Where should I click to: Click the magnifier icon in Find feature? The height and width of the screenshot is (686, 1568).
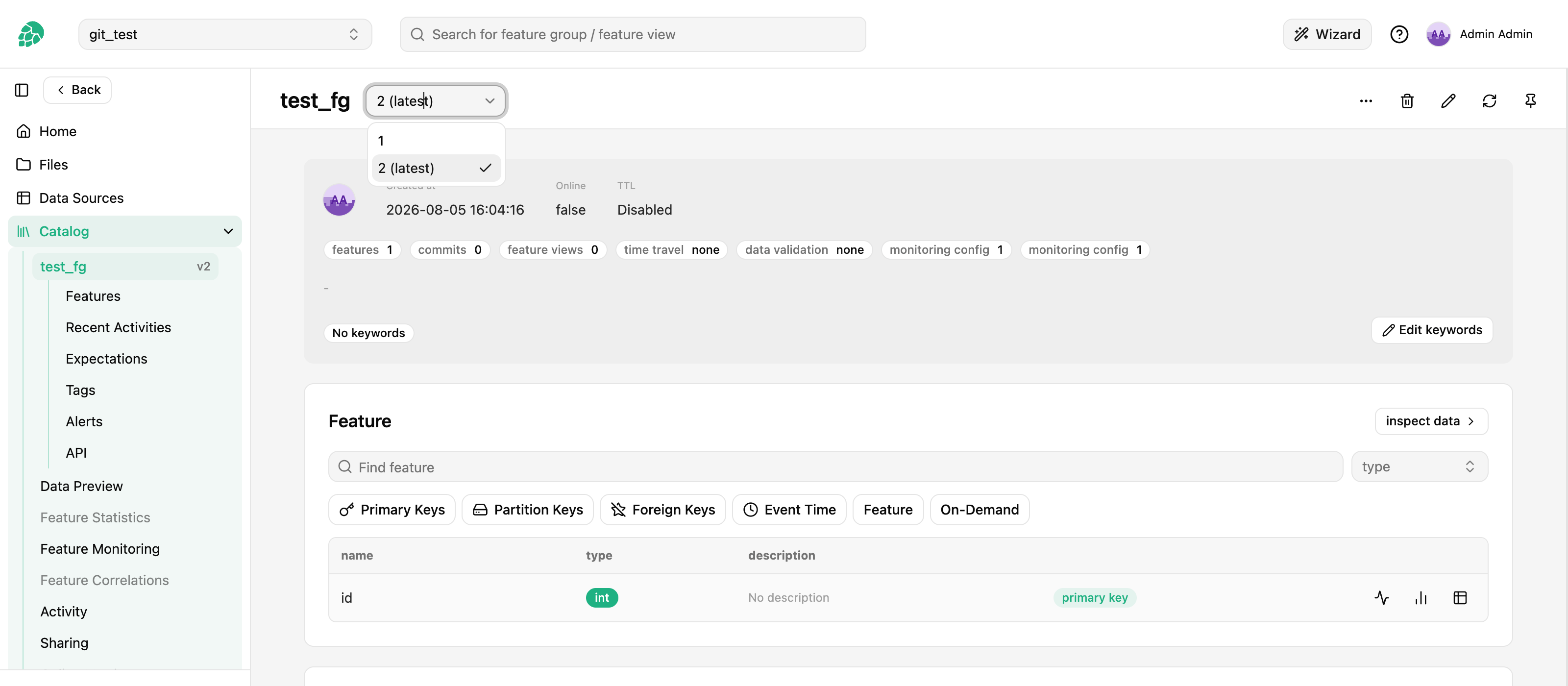(345, 467)
